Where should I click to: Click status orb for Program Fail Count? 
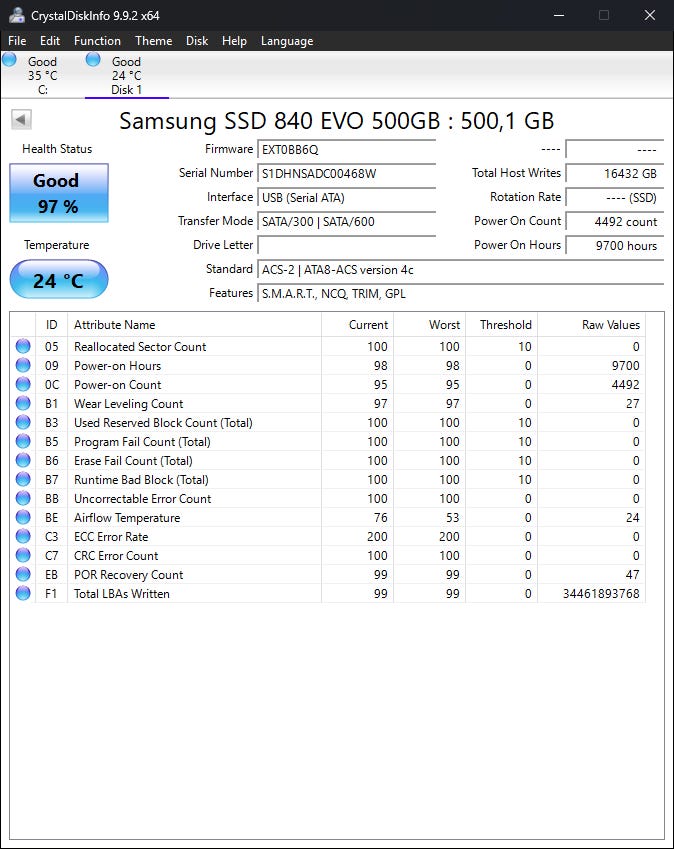pos(23,441)
